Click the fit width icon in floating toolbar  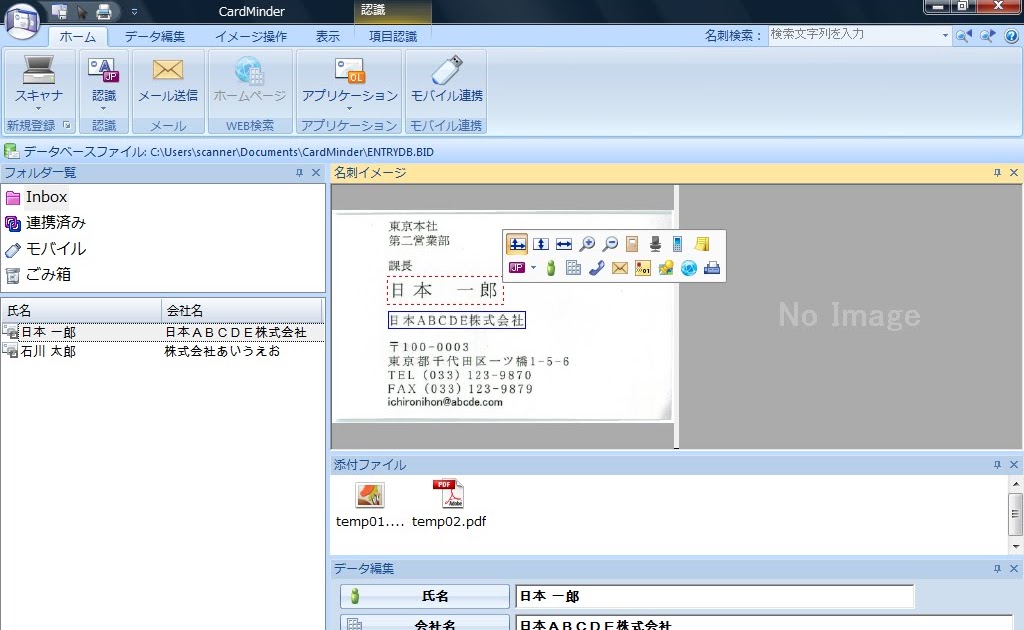point(564,244)
